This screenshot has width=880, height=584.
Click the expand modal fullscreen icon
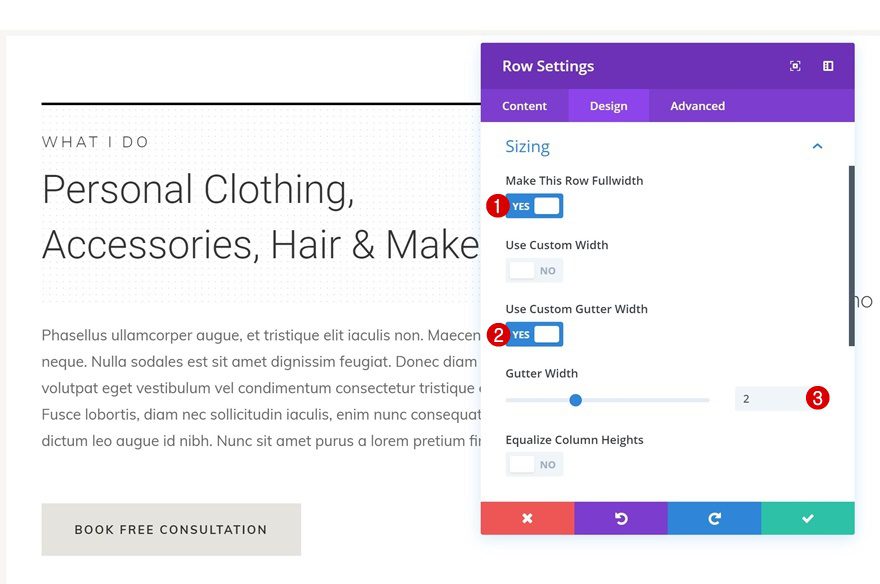click(795, 66)
